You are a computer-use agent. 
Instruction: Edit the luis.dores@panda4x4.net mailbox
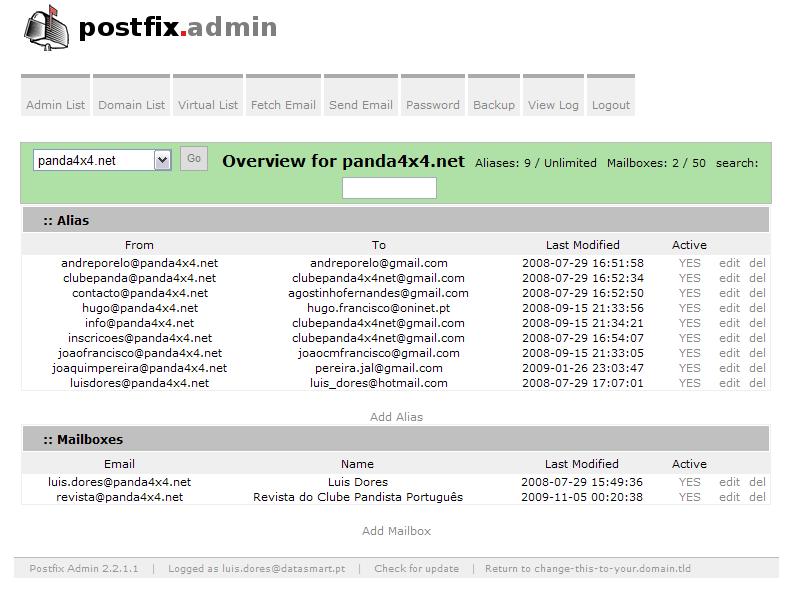(729, 482)
